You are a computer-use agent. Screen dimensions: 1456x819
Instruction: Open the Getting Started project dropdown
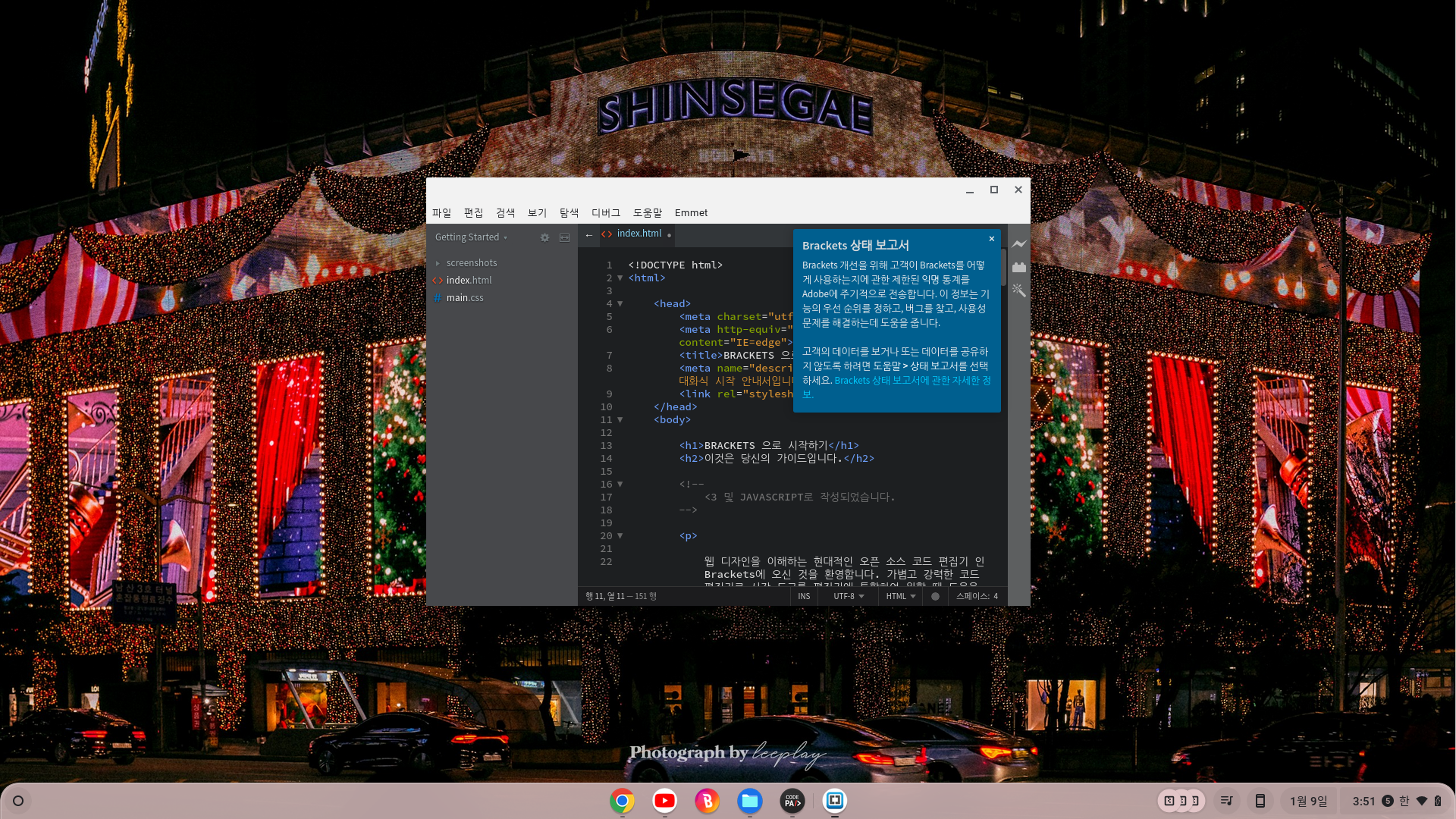[x=471, y=237]
